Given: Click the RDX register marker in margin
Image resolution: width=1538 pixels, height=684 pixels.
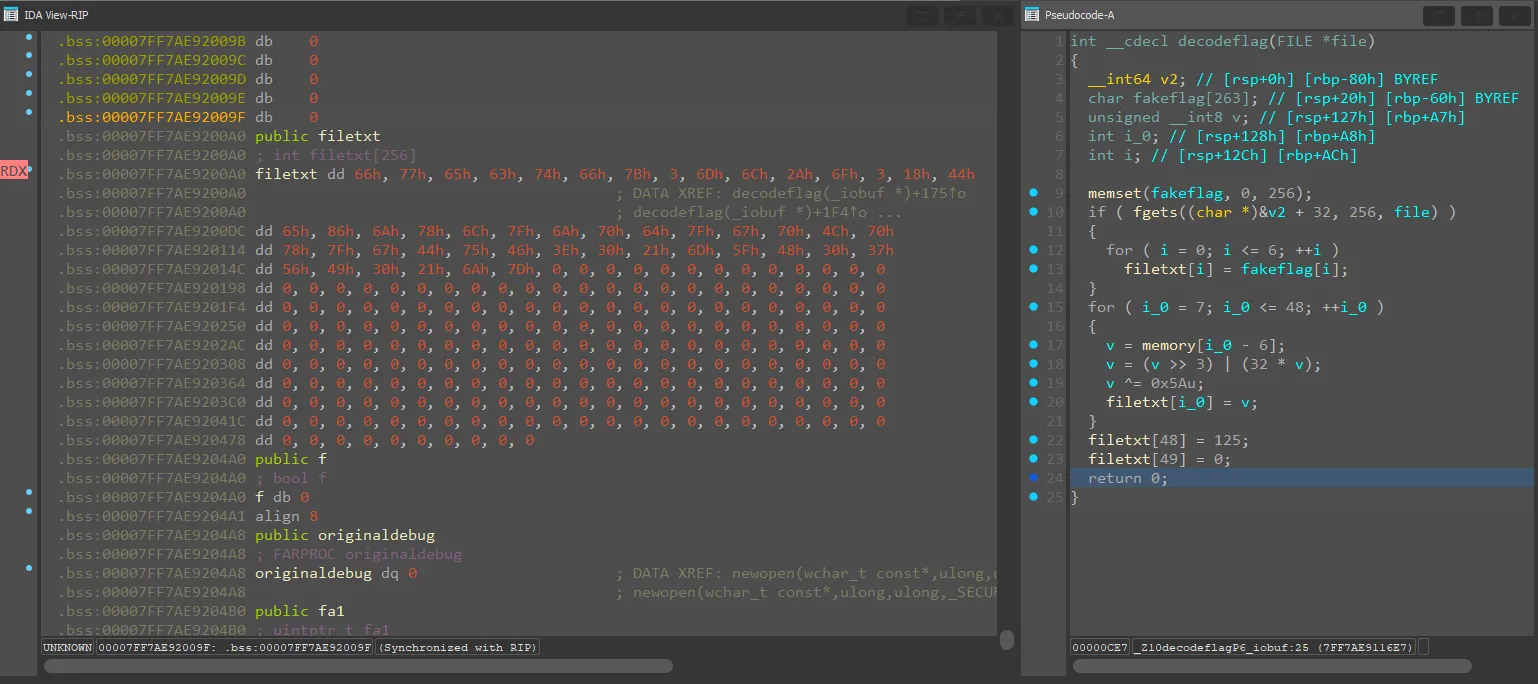Looking at the screenshot, I should (13, 171).
